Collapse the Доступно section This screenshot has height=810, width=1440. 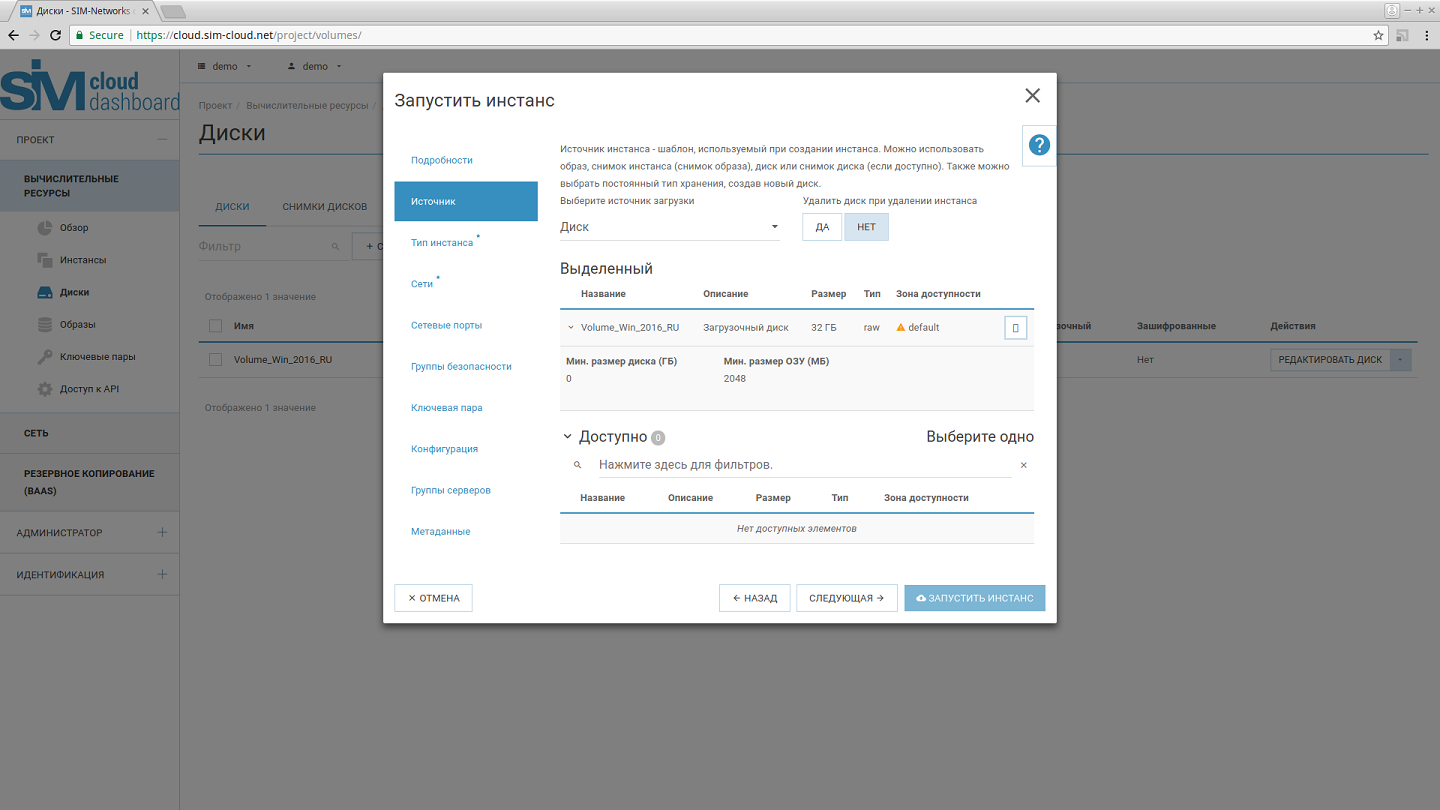click(x=568, y=437)
